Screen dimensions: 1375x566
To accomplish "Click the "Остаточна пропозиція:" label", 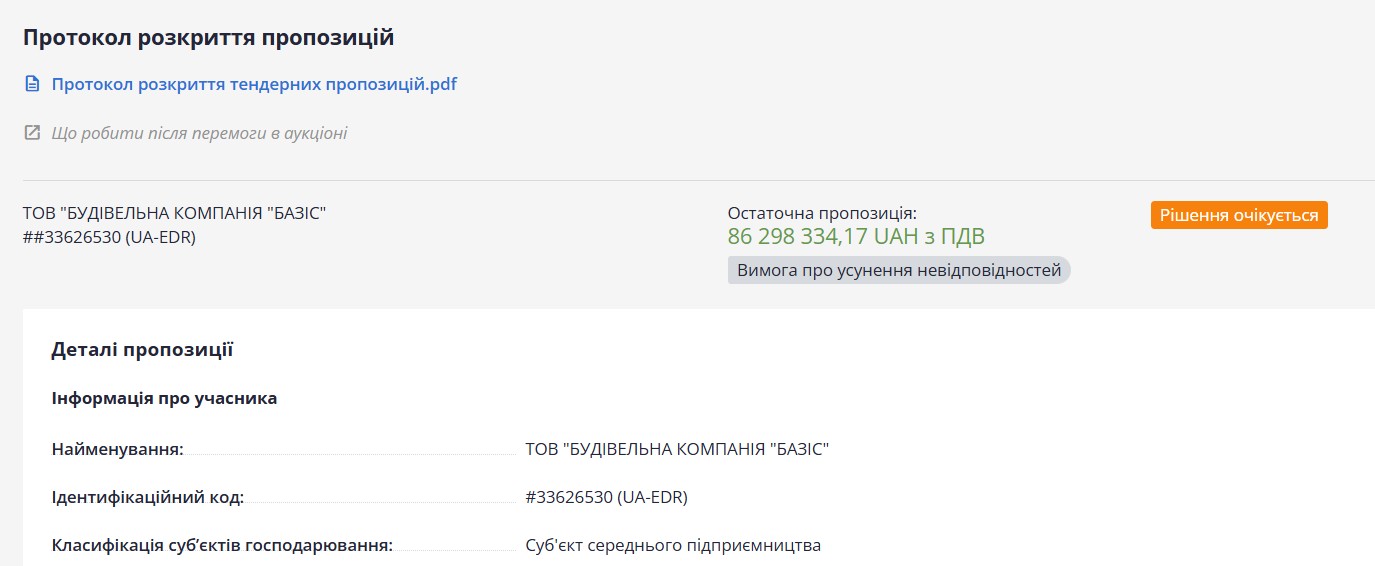I will point(822,213).
